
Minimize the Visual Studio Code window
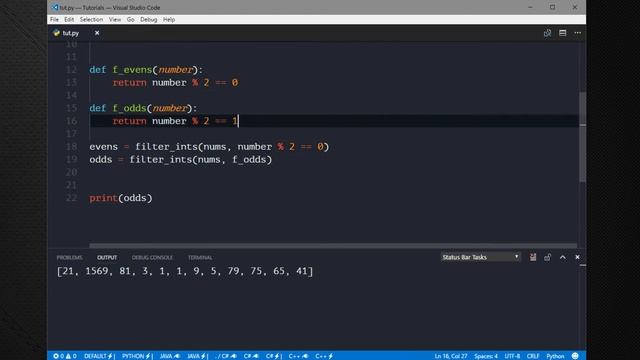pos(530,7)
